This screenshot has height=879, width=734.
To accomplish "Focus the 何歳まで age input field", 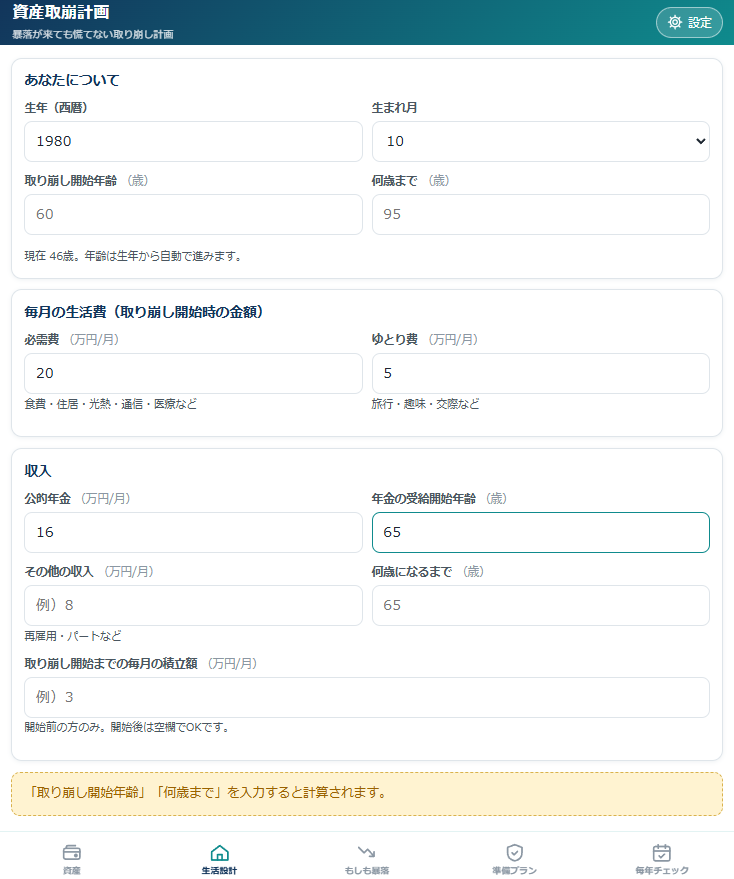I will click(541, 214).
